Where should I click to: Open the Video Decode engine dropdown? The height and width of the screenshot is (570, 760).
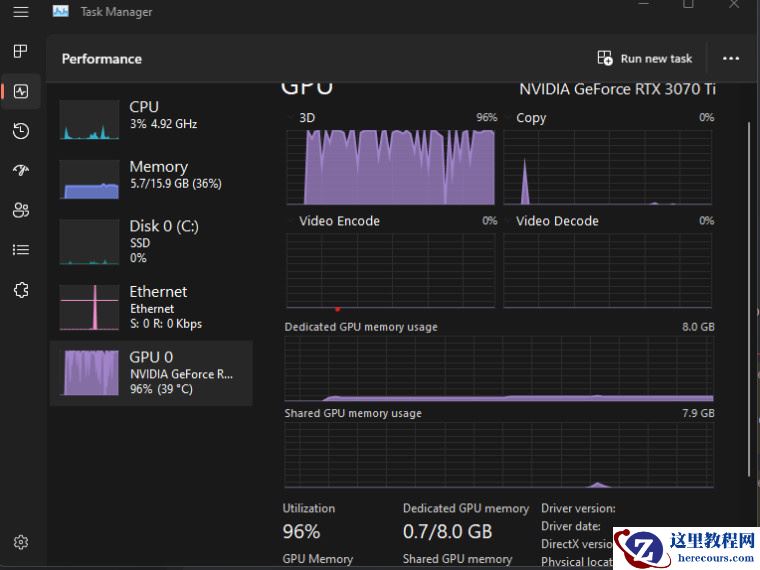(552, 221)
